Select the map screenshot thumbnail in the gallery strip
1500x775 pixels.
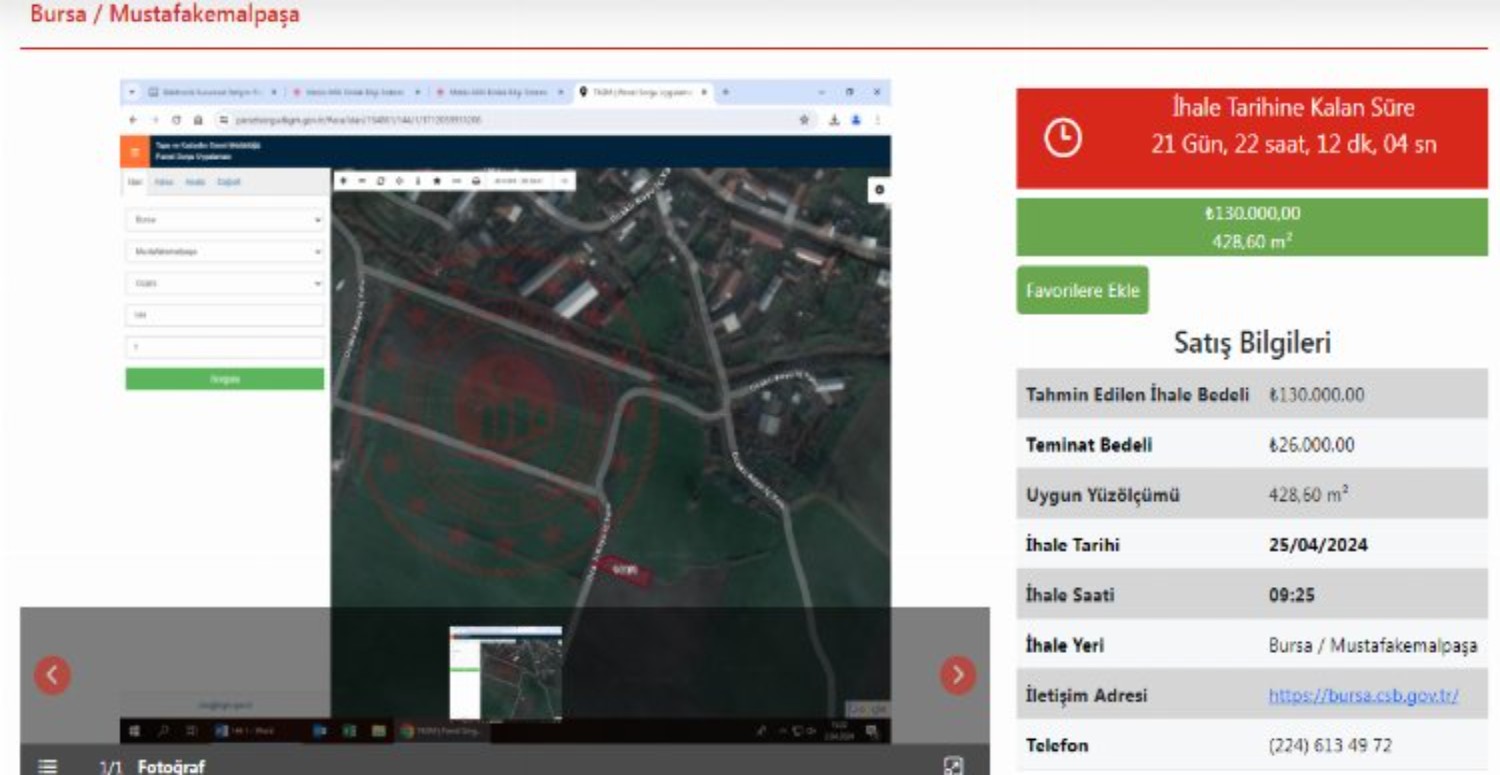point(505,672)
